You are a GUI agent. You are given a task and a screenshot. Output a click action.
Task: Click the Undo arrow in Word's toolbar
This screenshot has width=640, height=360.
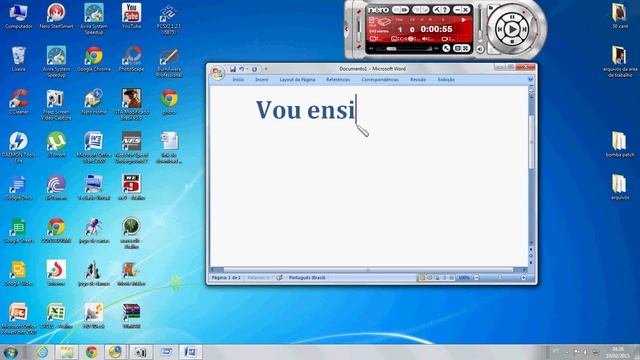pos(242,69)
